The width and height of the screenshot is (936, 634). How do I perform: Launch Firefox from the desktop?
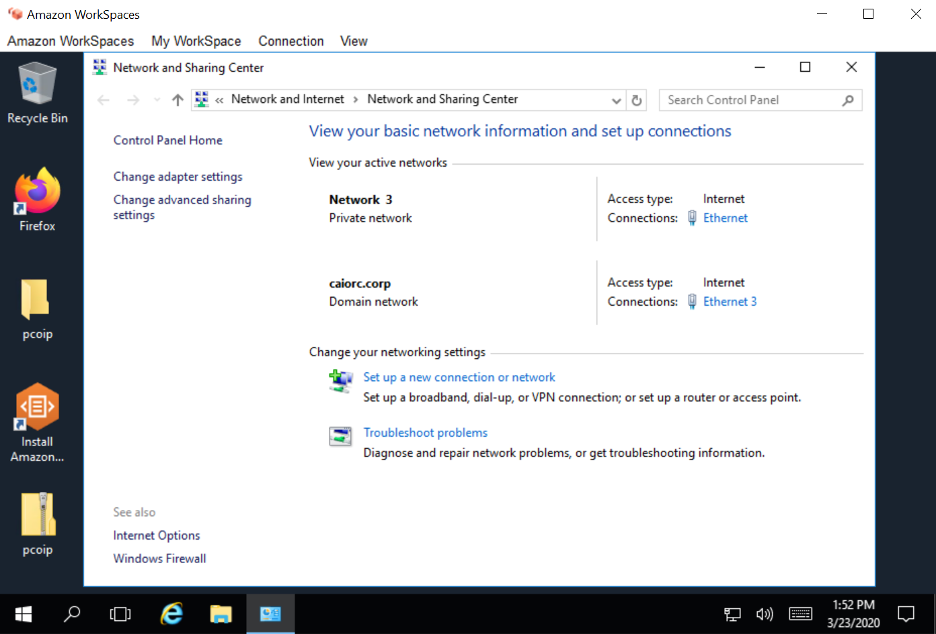click(x=37, y=199)
